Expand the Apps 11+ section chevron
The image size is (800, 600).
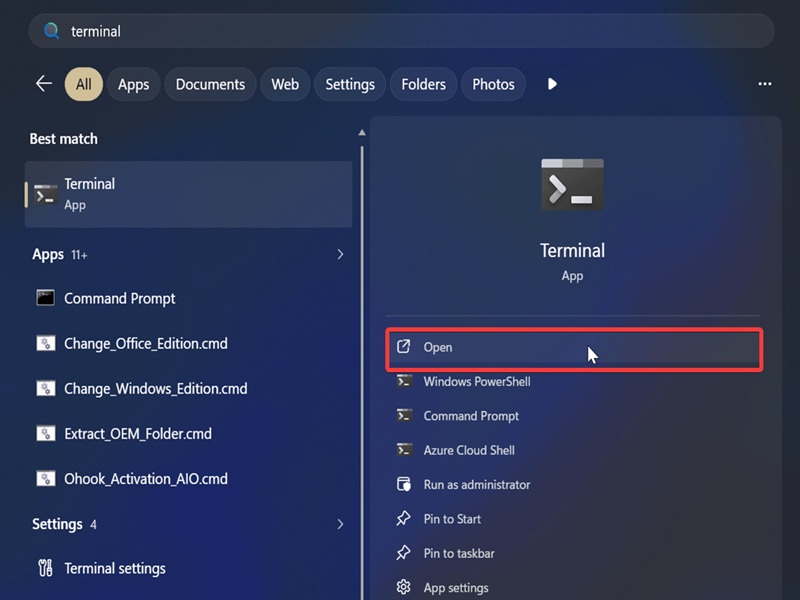[x=340, y=254]
